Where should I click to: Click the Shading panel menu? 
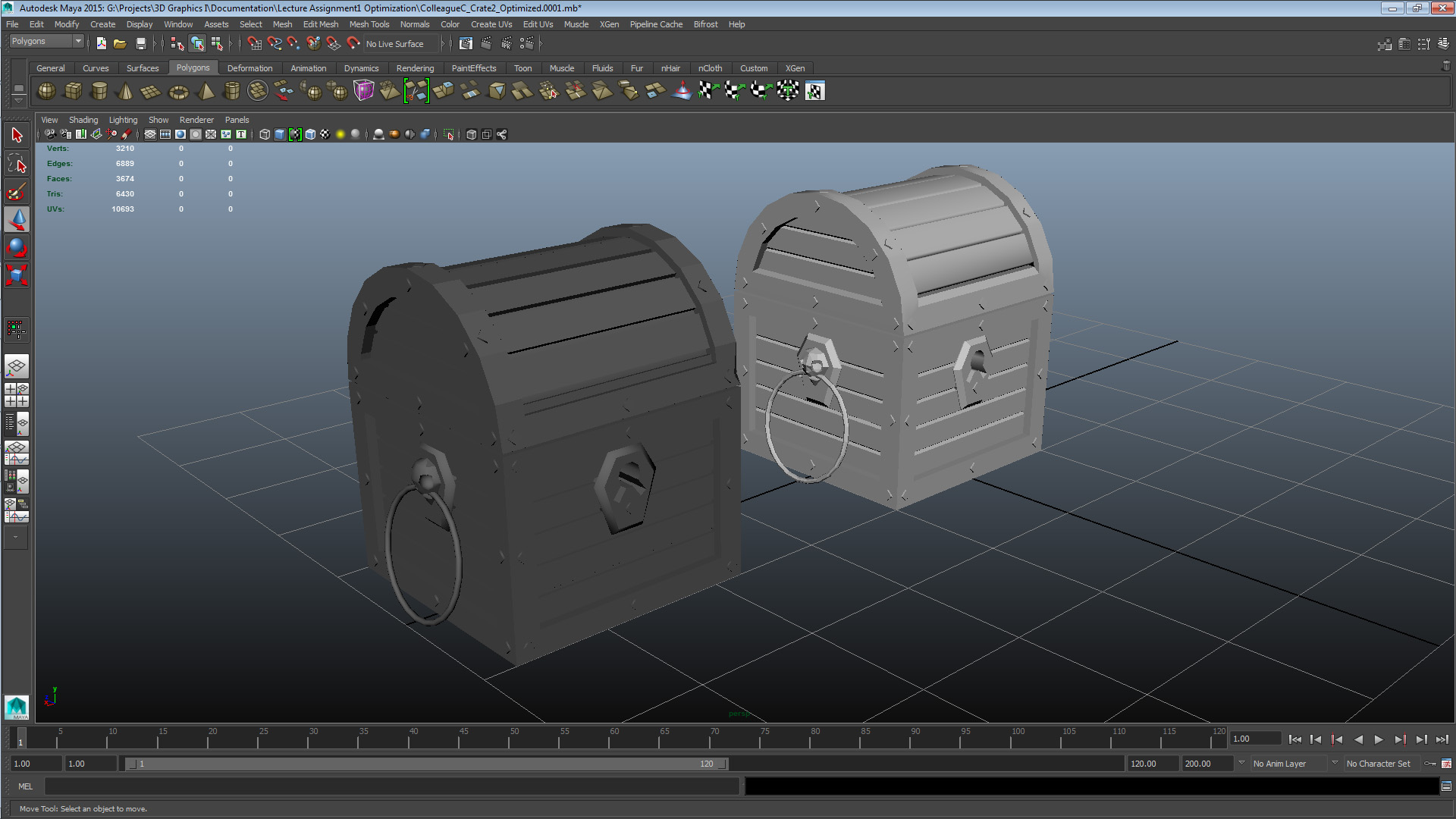[x=83, y=120]
